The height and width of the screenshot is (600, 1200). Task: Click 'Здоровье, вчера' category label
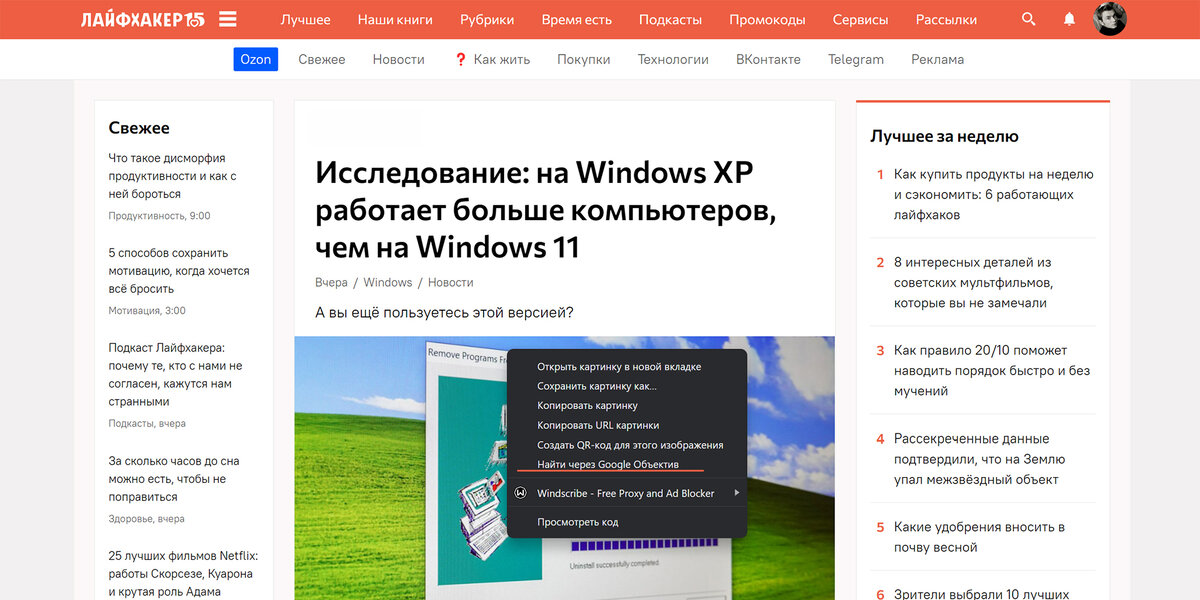click(146, 519)
